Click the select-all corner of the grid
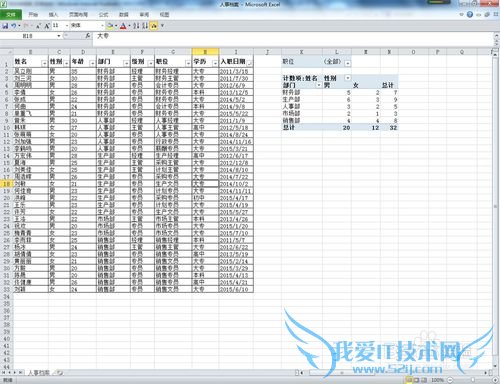Image resolution: width=500 pixels, height=384 pixels. click(x=6, y=52)
